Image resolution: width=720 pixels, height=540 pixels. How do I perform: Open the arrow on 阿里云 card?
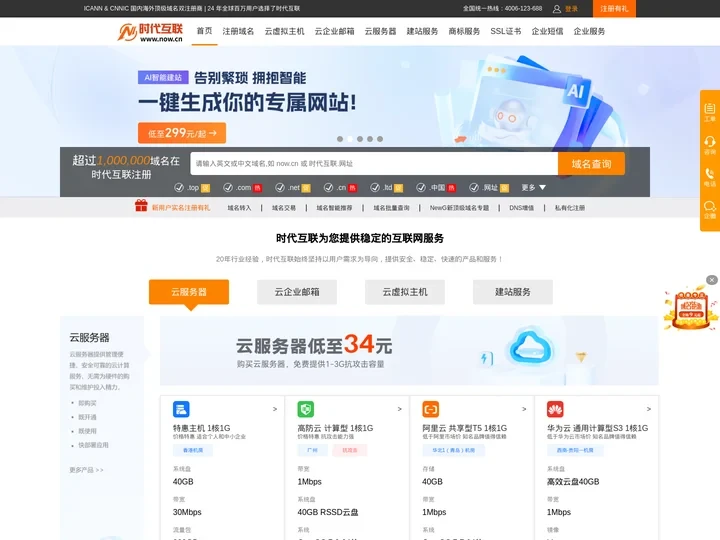(x=524, y=409)
